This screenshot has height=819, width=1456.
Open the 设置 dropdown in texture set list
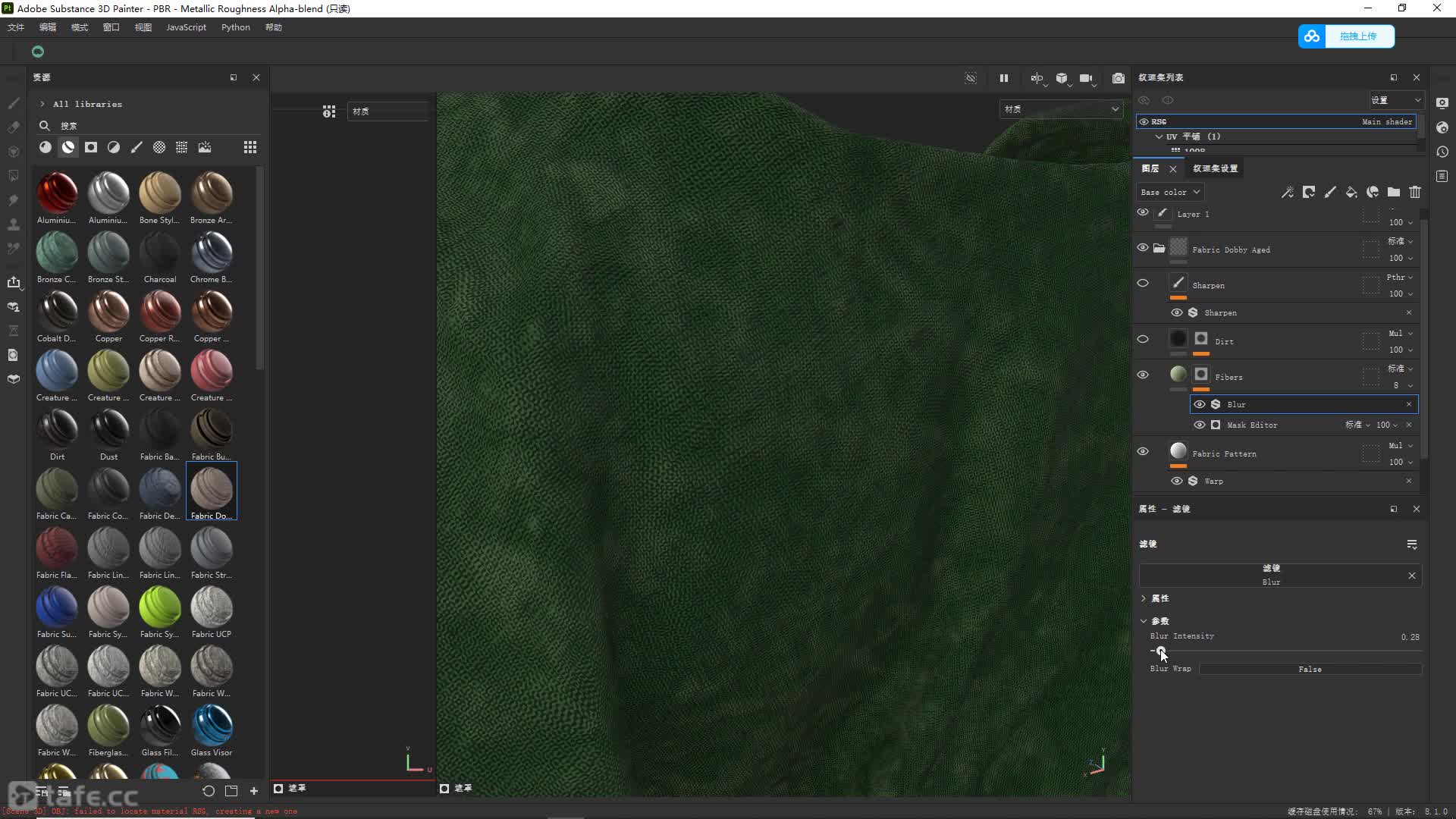[x=1396, y=100]
